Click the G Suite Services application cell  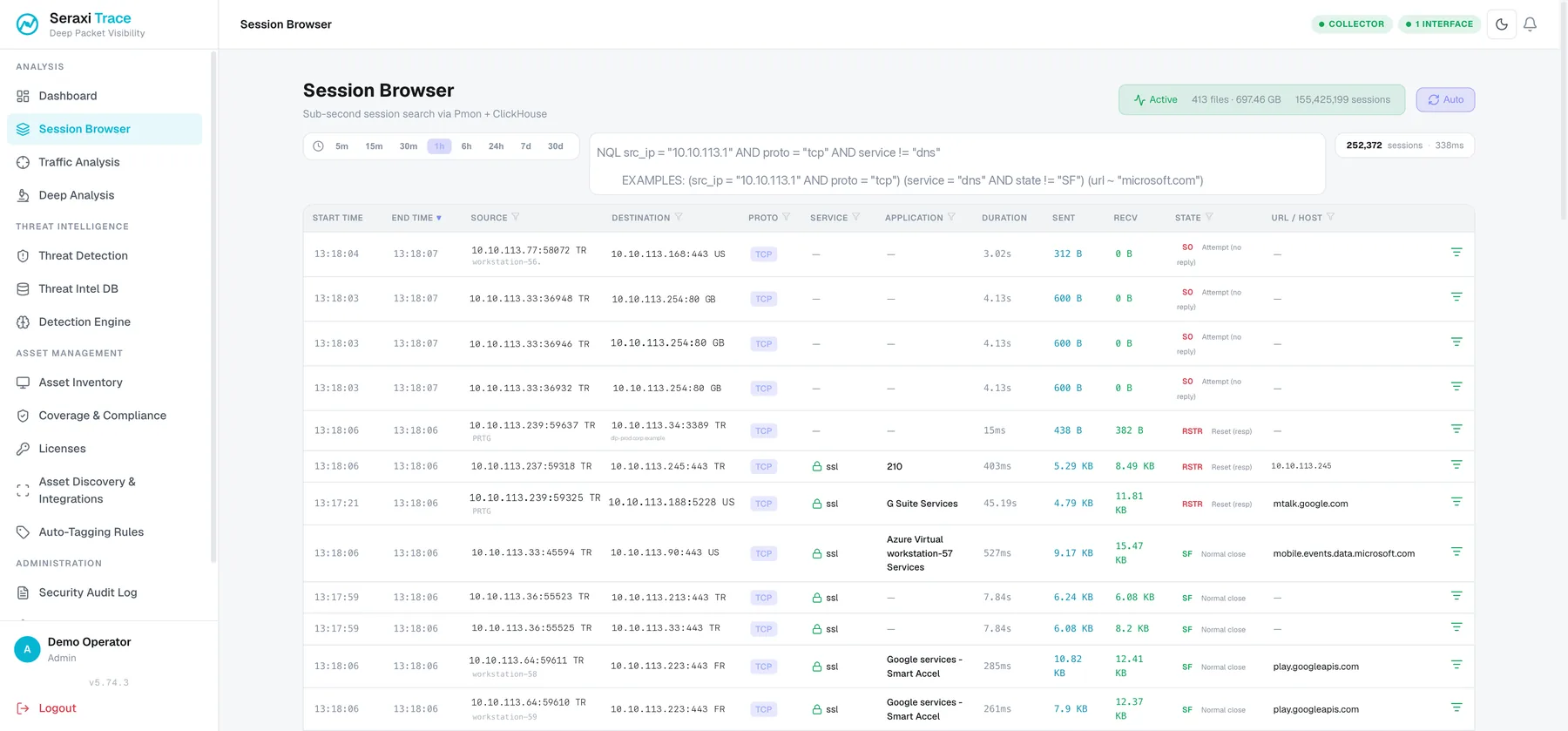pos(922,504)
